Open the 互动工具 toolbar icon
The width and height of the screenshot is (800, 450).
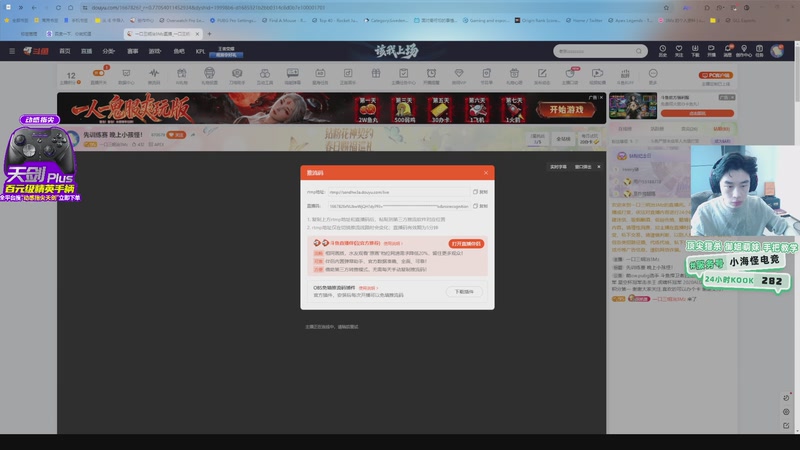(x=265, y=75)
